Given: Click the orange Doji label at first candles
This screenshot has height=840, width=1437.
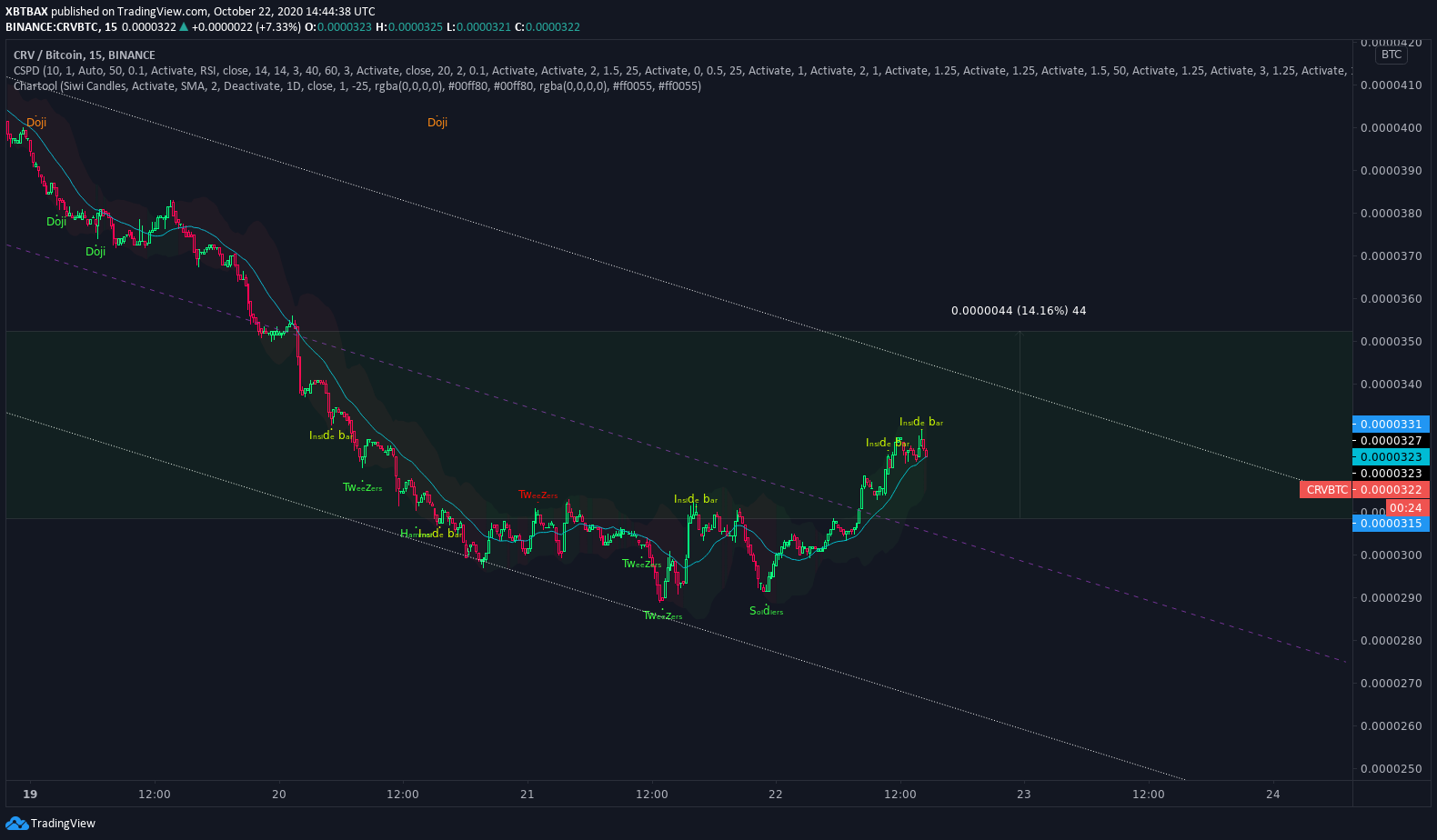Looking at the screenshot, I should pyautogui.click(x=36, y=123).
